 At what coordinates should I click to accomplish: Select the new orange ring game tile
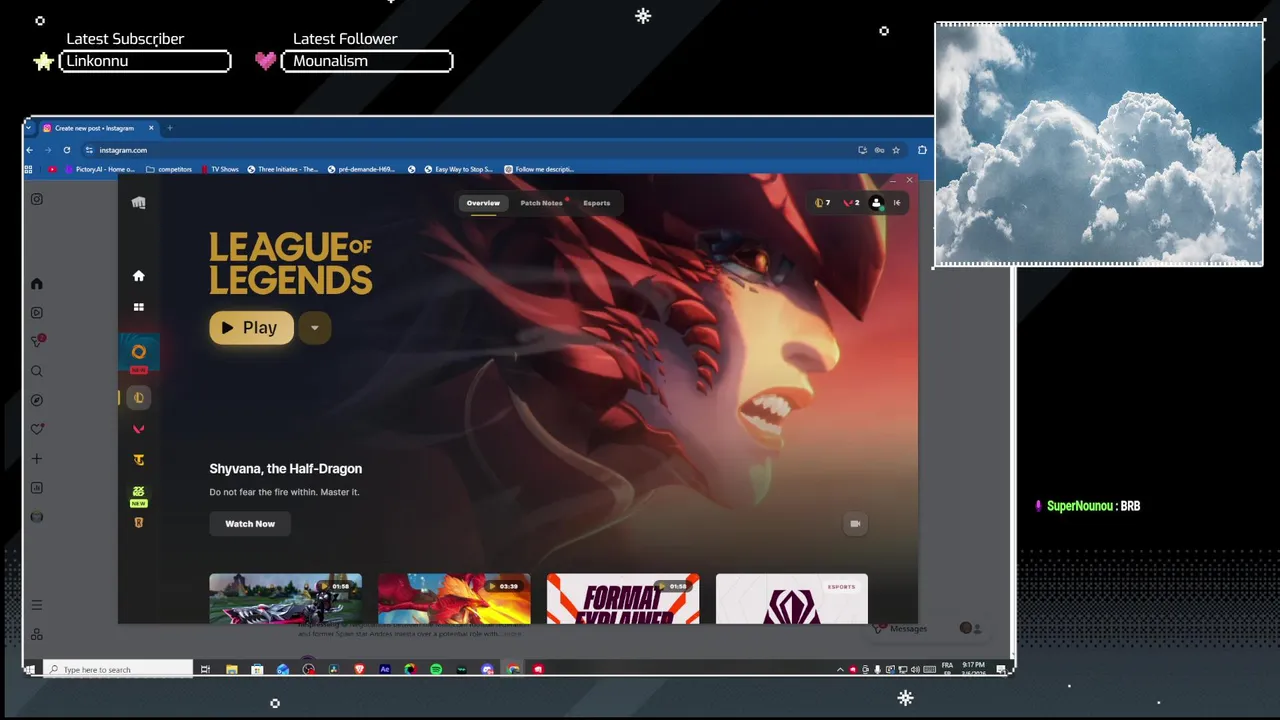[x=139, y=352]
